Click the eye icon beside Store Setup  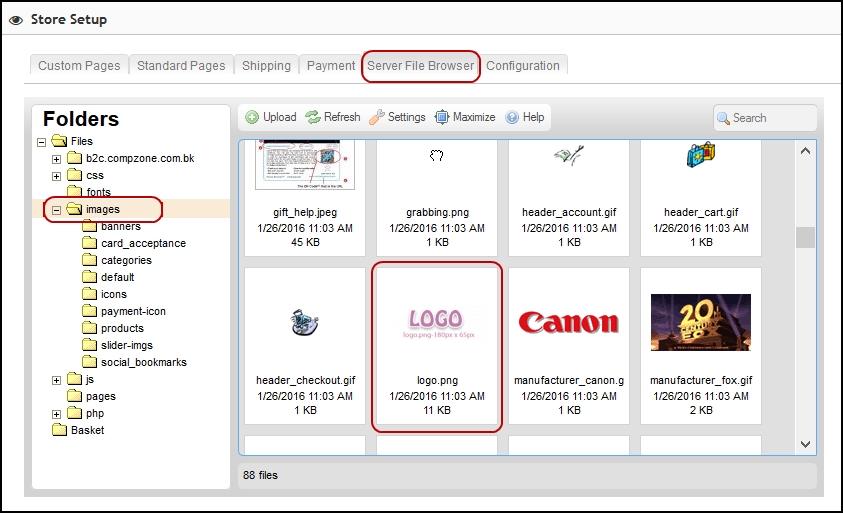coord(16,20)
